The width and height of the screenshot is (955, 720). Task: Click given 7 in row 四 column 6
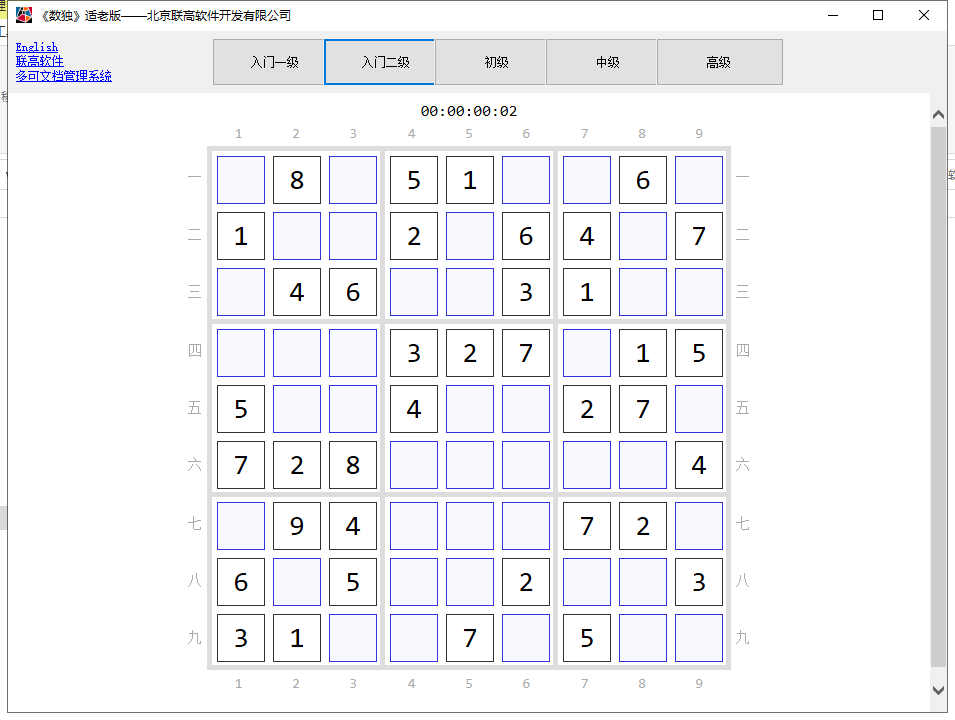526,353
